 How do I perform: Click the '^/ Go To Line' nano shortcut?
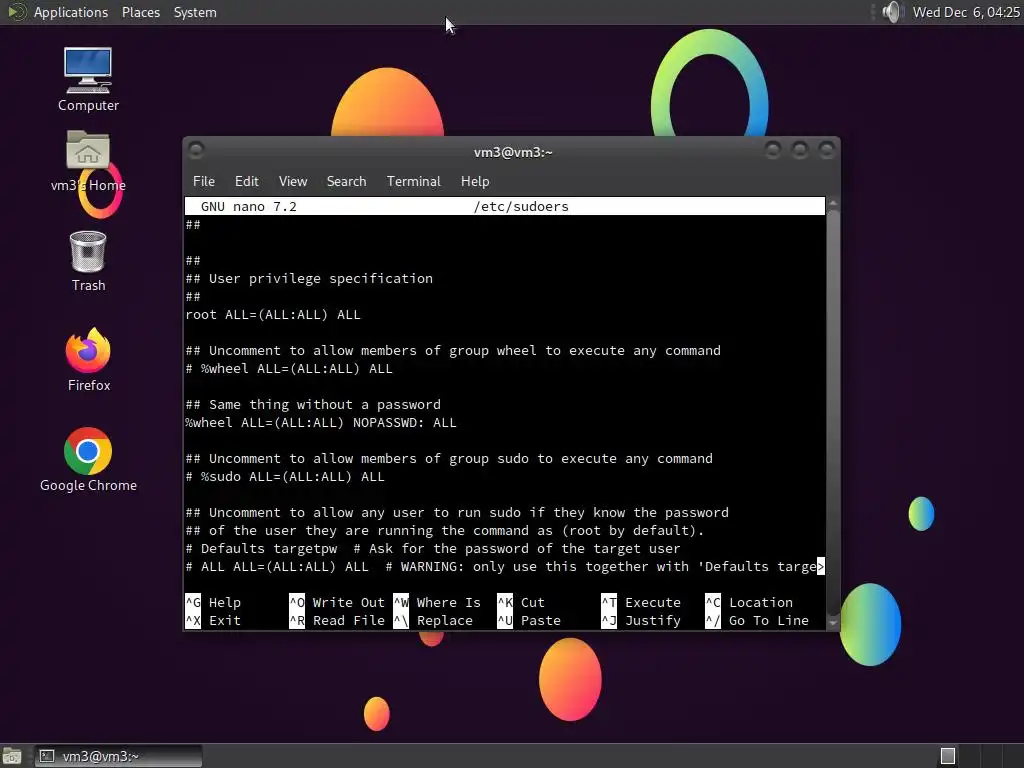click(758, 620)
